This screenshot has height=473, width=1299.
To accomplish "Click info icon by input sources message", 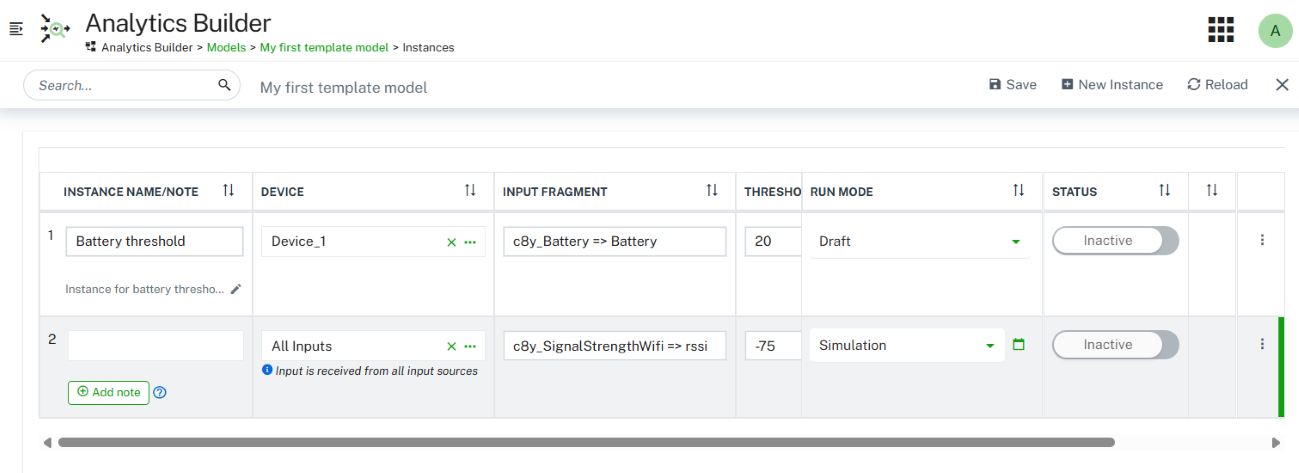I will tap(267, 370).
